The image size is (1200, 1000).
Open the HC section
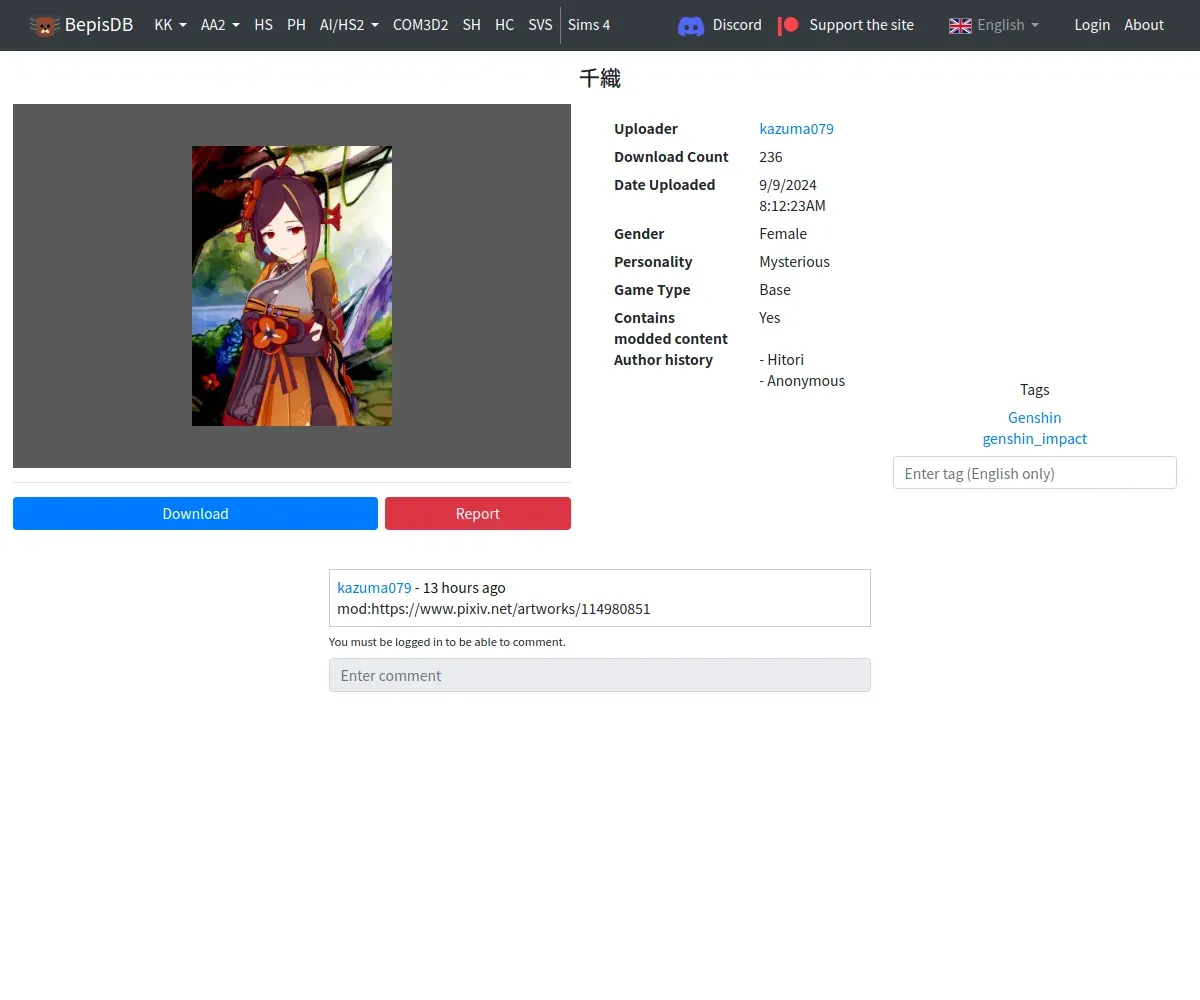pos(504,25)
